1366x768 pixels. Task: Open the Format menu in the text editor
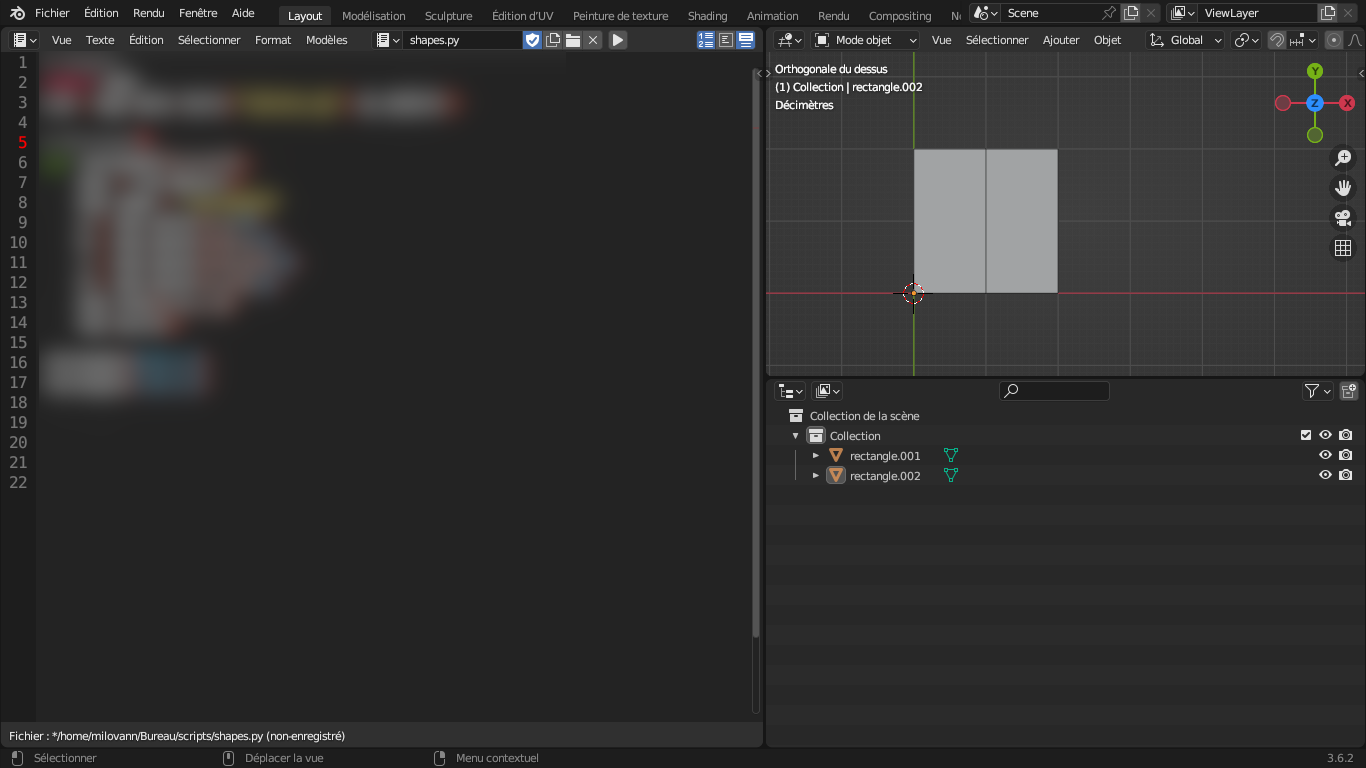(273, 40)
